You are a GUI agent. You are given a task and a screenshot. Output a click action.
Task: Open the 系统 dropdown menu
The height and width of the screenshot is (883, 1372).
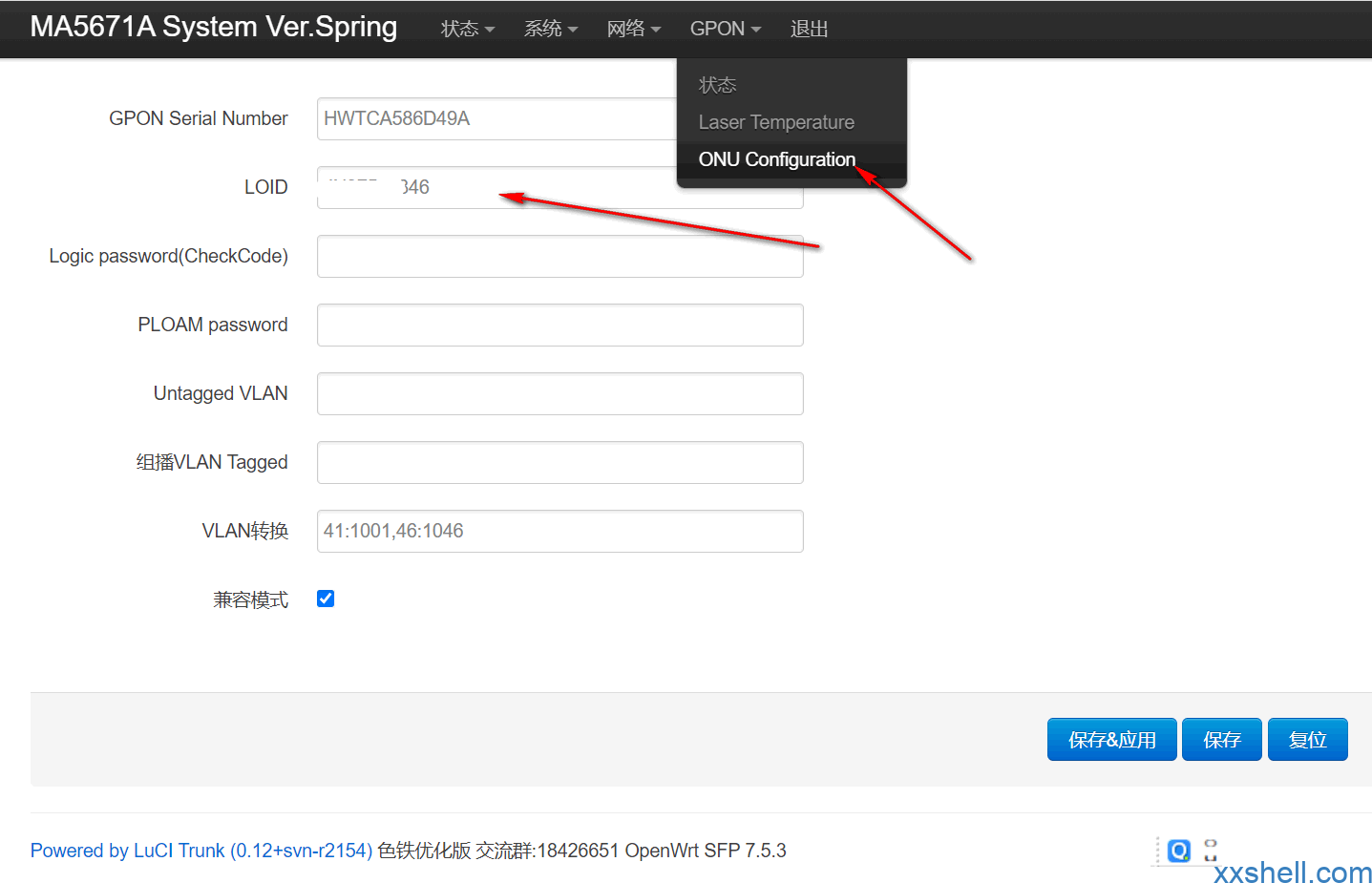(550, 29)
